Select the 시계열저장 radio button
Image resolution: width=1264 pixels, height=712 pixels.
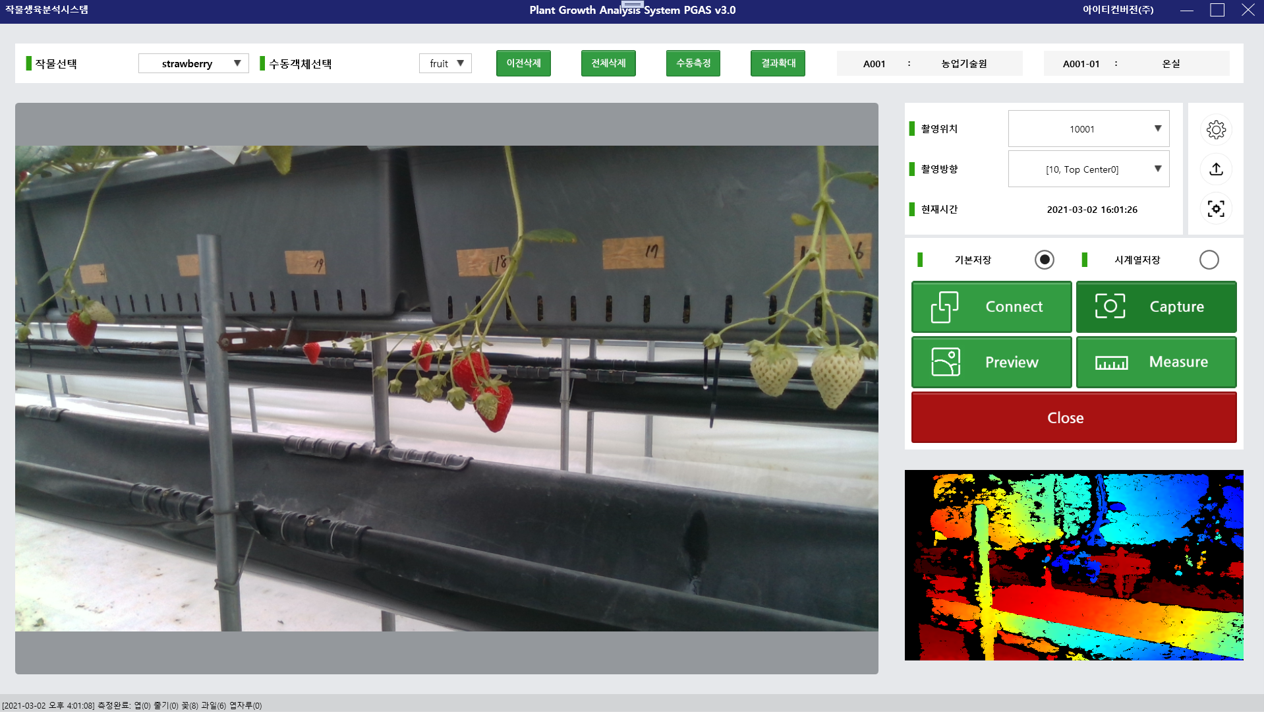coord(1209,260)
